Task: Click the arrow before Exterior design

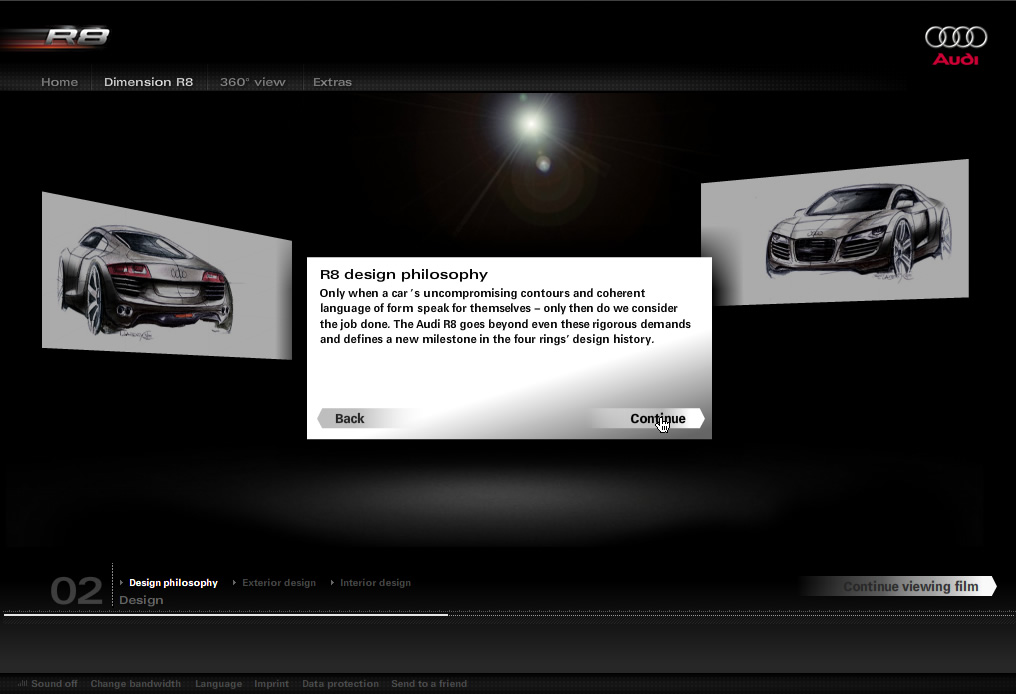Action: click(234, 583)
